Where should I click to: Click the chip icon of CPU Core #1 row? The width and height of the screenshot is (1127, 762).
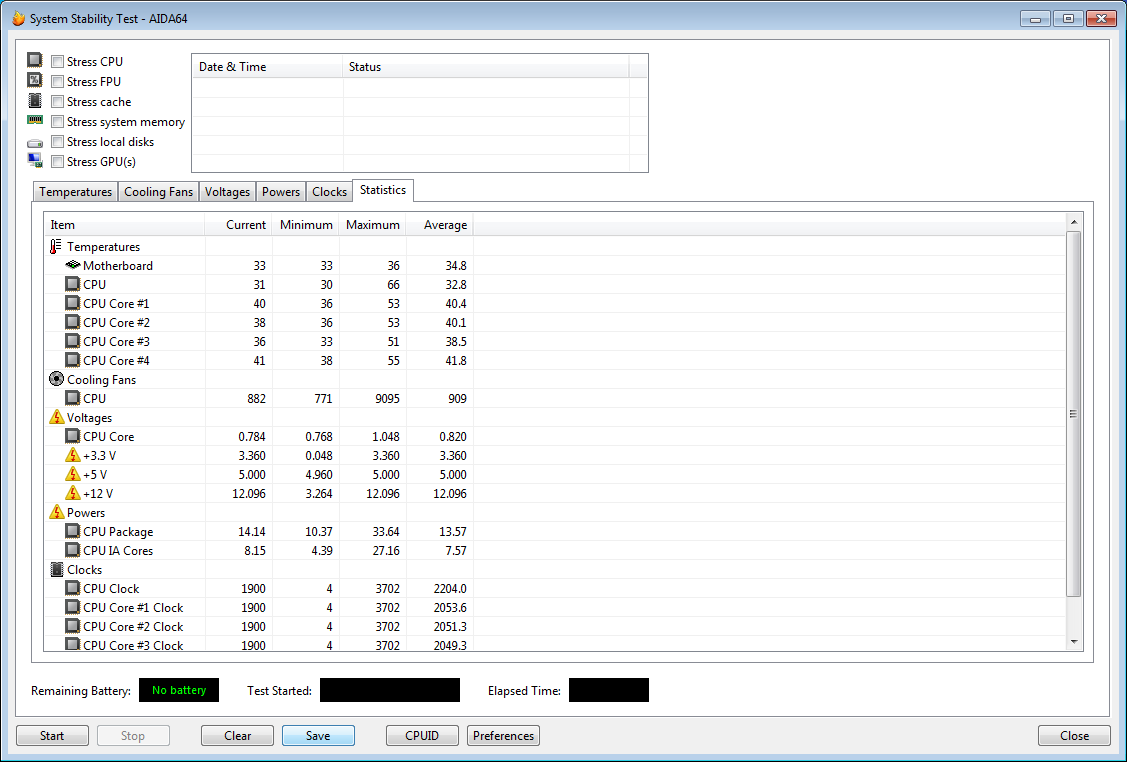pyautogui.click(x=73, y=303)
